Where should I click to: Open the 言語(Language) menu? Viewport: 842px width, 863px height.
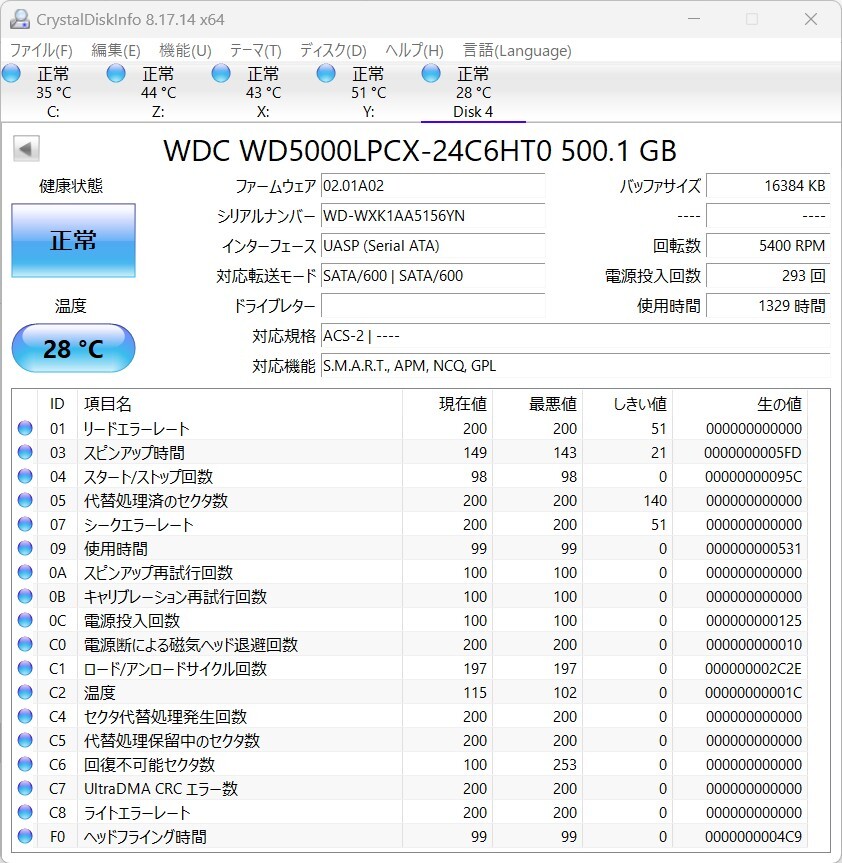tap(517, 51)
